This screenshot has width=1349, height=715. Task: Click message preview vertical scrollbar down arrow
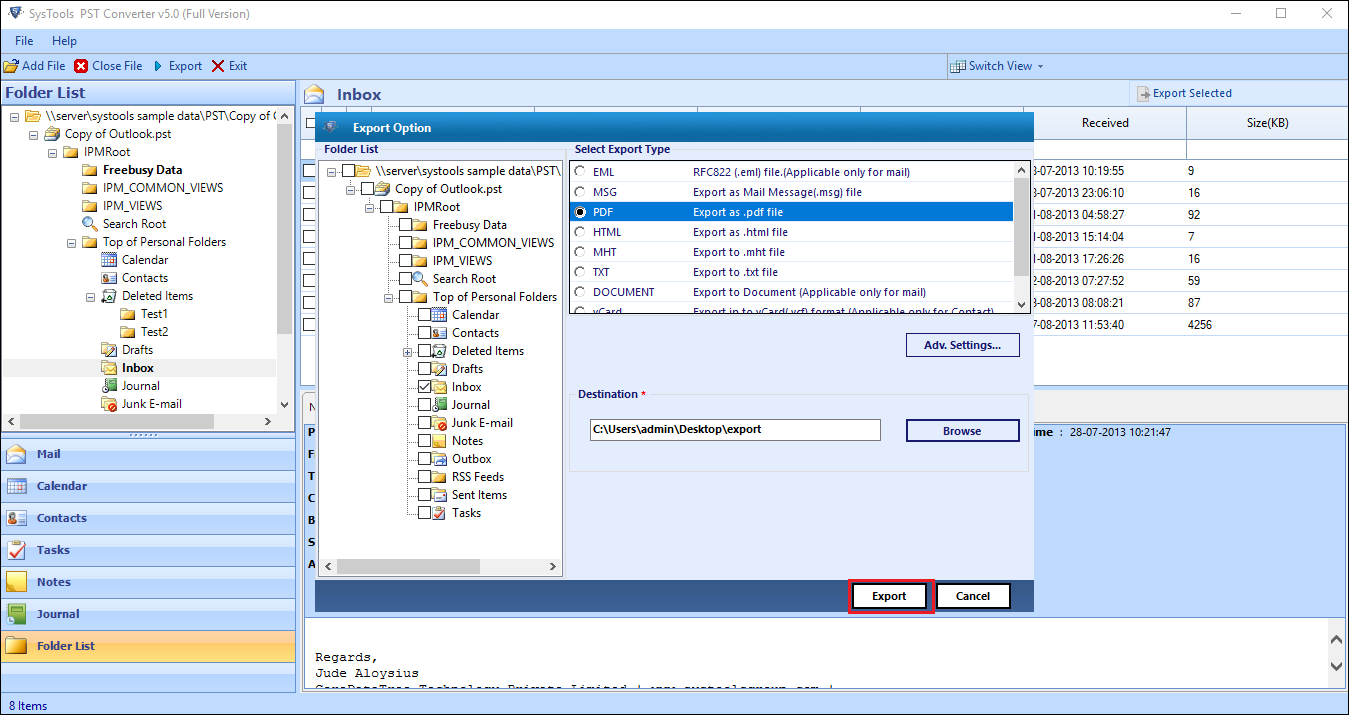coord(1337,666)
